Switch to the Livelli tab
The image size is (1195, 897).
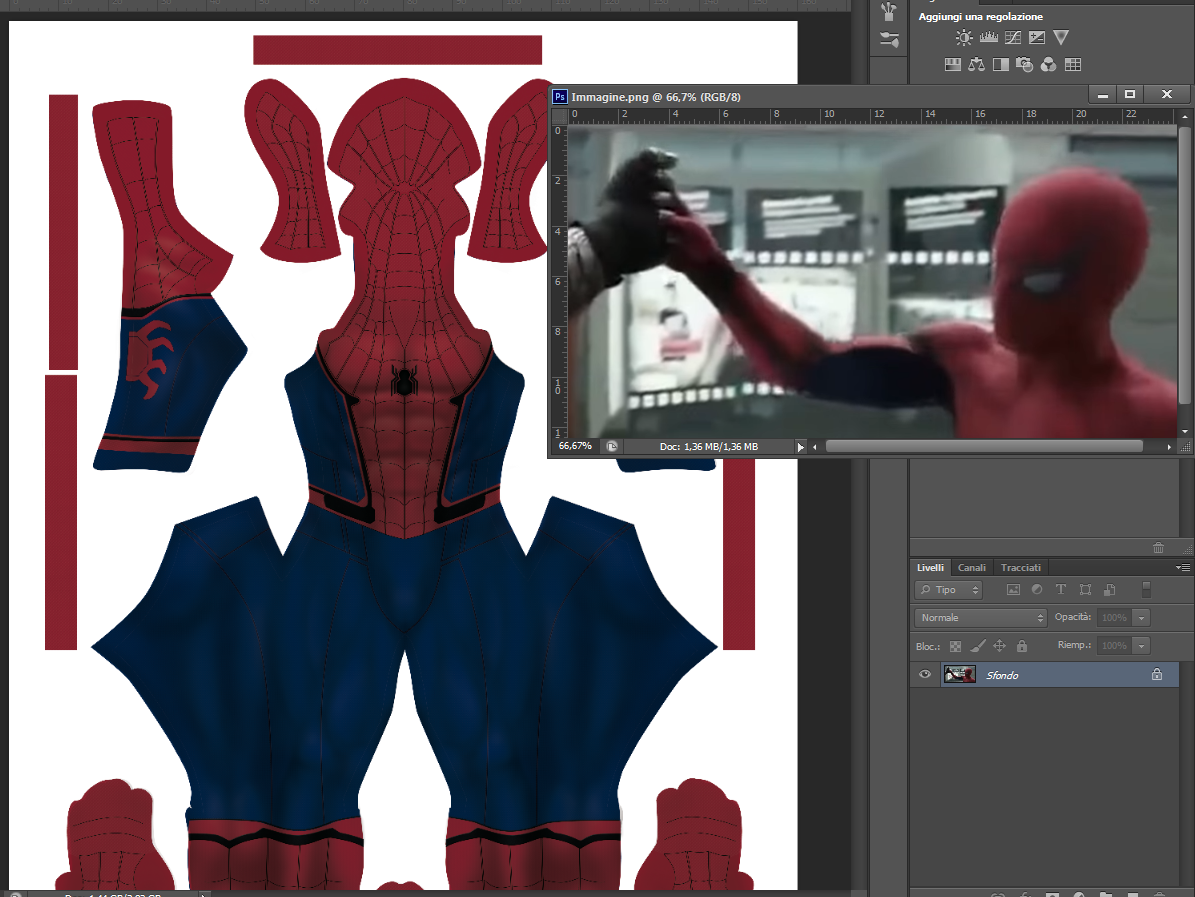[x=931, y=568]
